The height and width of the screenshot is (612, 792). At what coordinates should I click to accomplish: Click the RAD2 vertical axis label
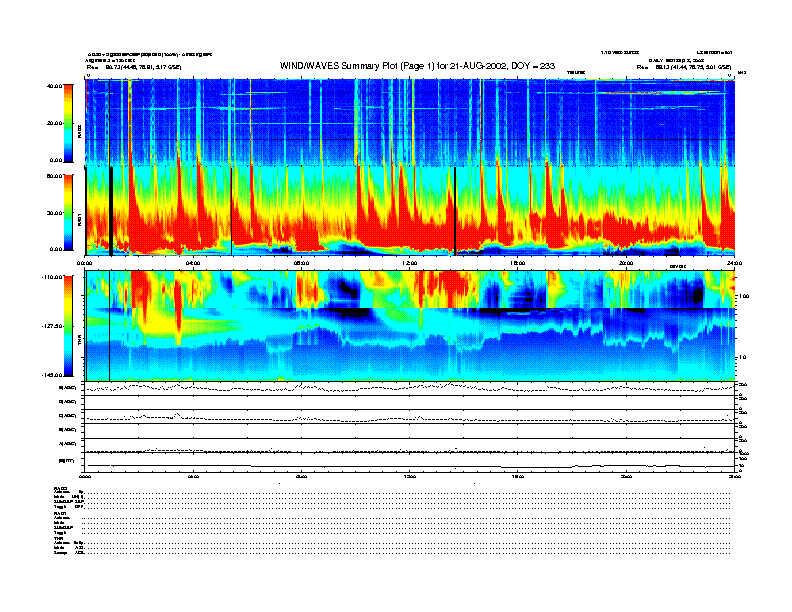pyautogui.click(x=79, y=133)
